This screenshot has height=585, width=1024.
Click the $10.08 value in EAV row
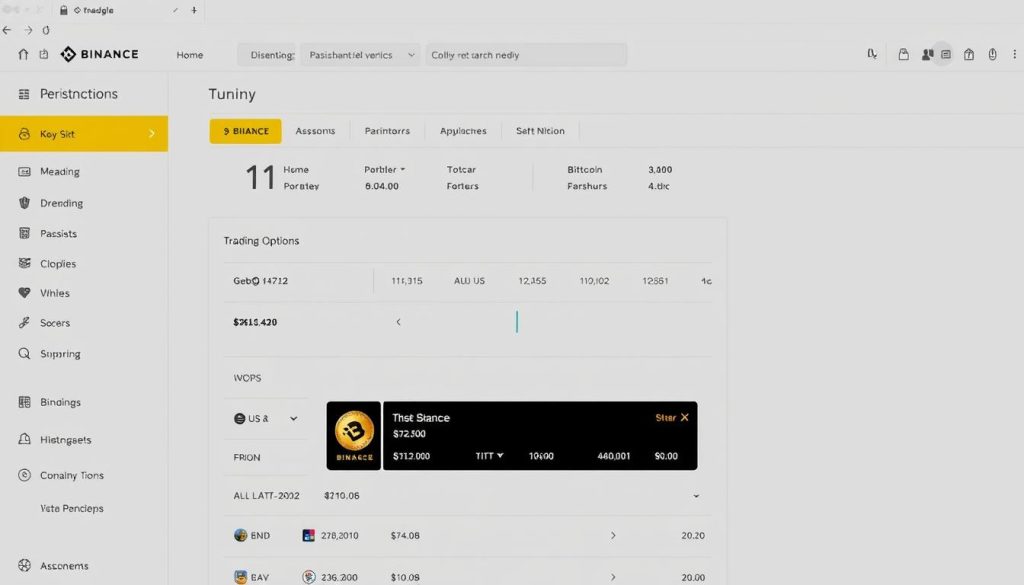(405, 577)
